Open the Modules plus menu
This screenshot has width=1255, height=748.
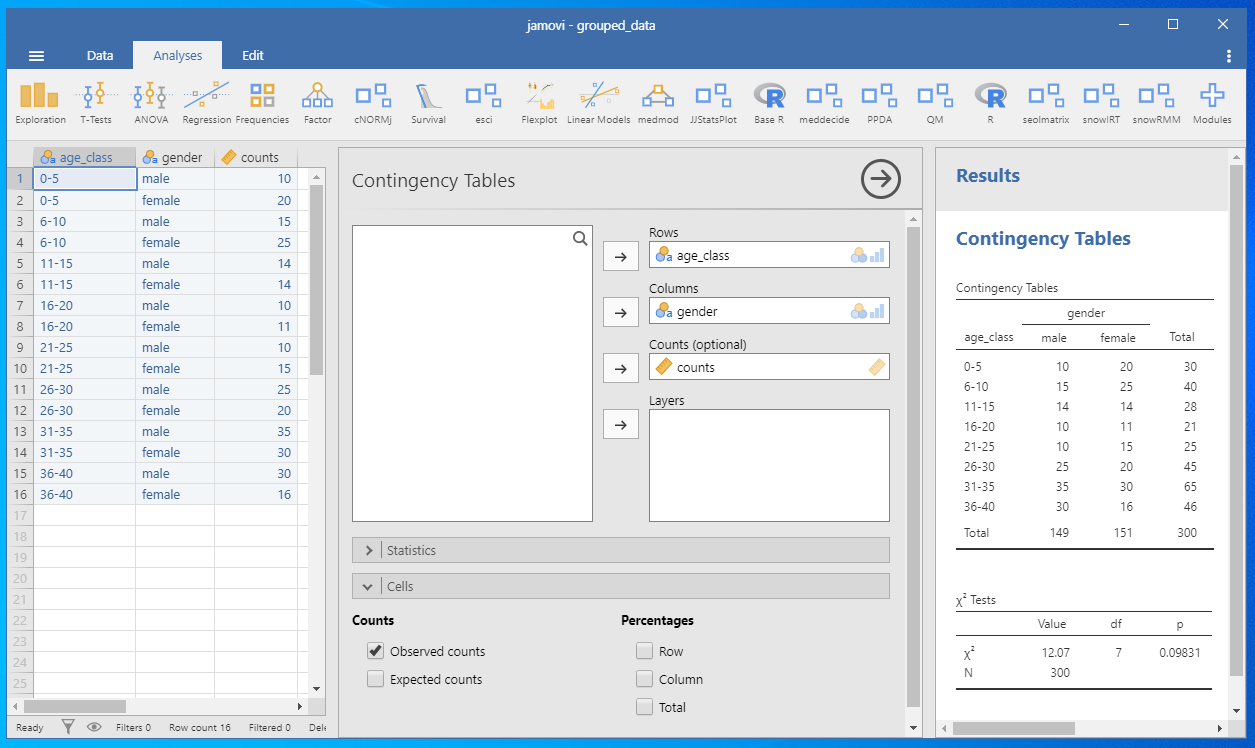click(1212, 103)
